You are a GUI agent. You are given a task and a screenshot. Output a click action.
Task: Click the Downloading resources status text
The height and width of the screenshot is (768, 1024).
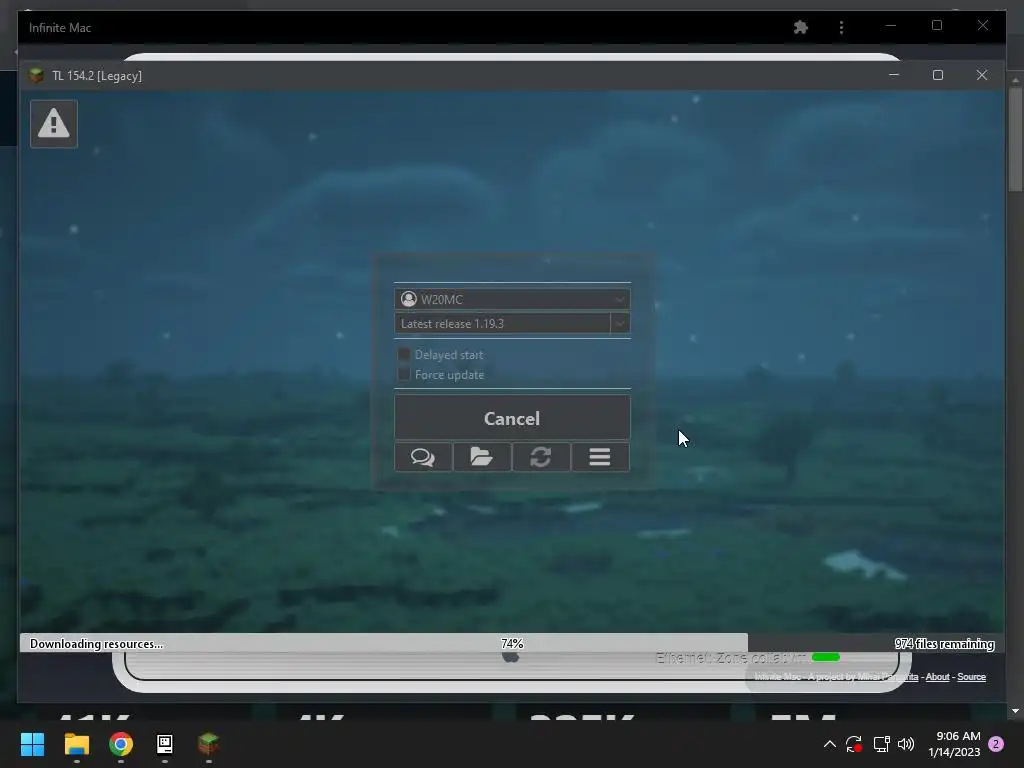pyautogui.click(x=97, y=644)
